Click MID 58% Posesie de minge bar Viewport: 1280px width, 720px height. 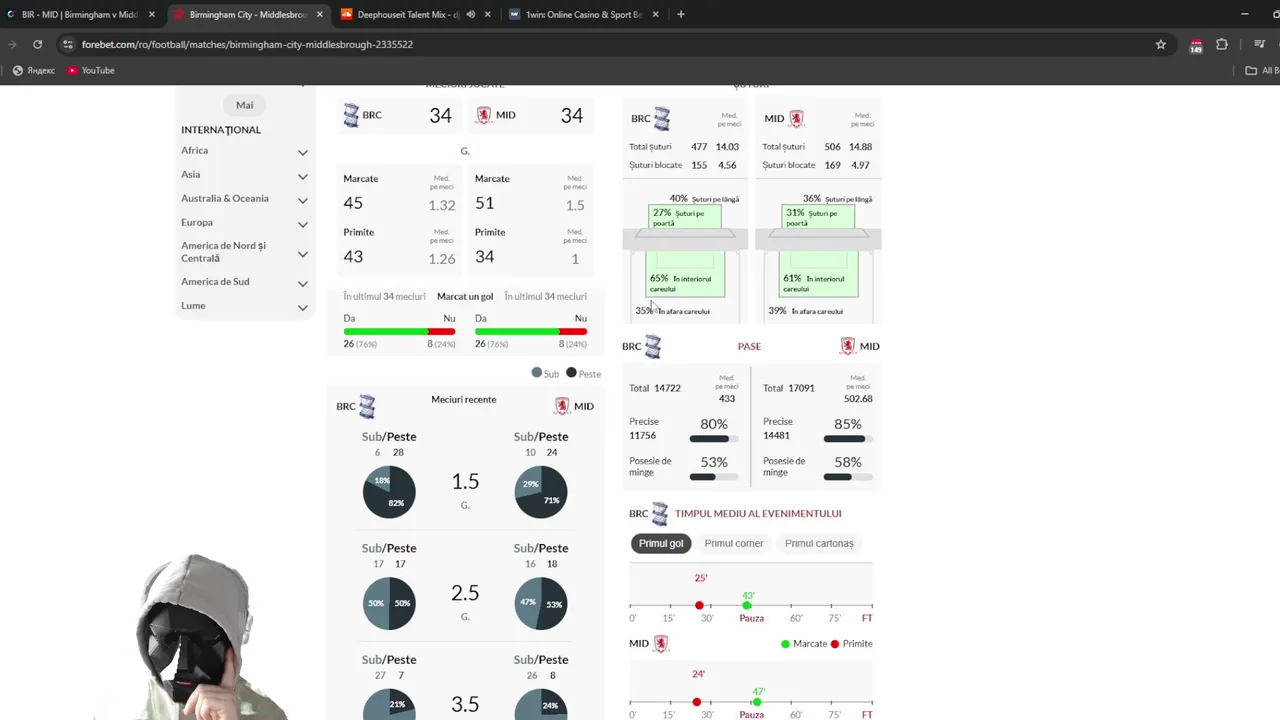(x=848, y=477)
